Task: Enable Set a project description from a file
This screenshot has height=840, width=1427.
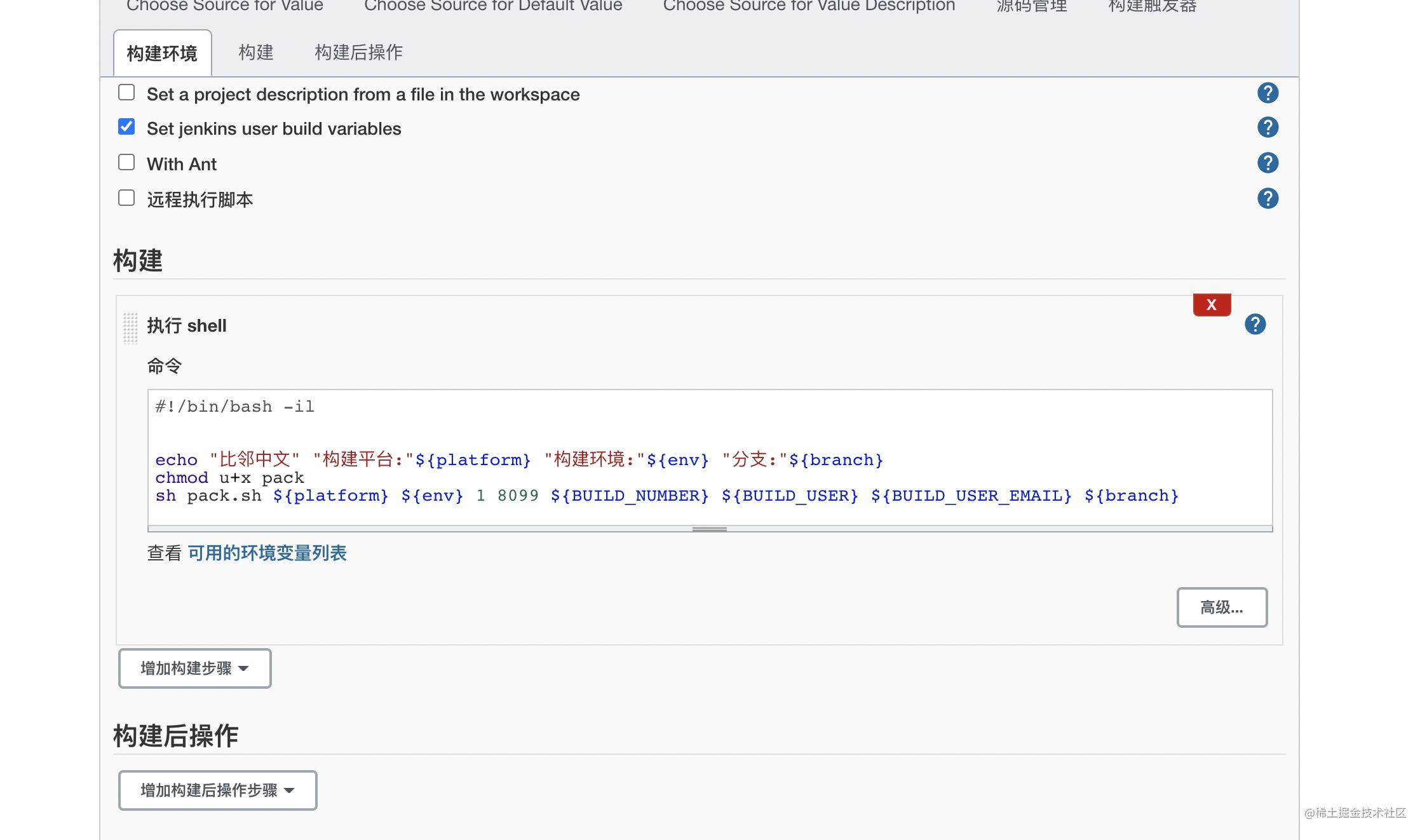Action: [x=126, y=93]
